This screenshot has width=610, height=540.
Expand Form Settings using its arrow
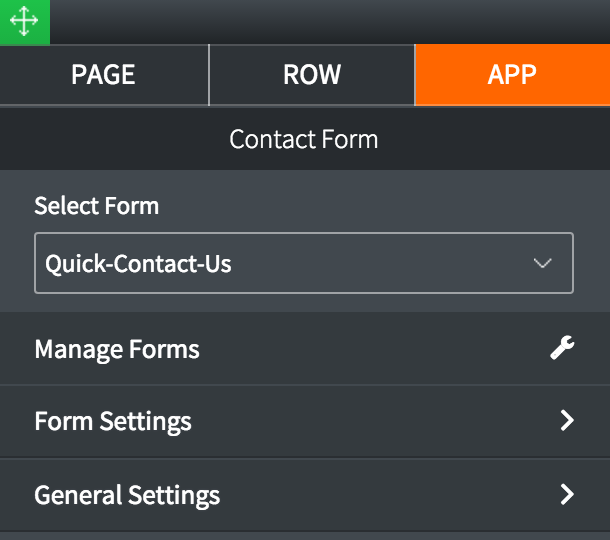[x=567, y=421]
